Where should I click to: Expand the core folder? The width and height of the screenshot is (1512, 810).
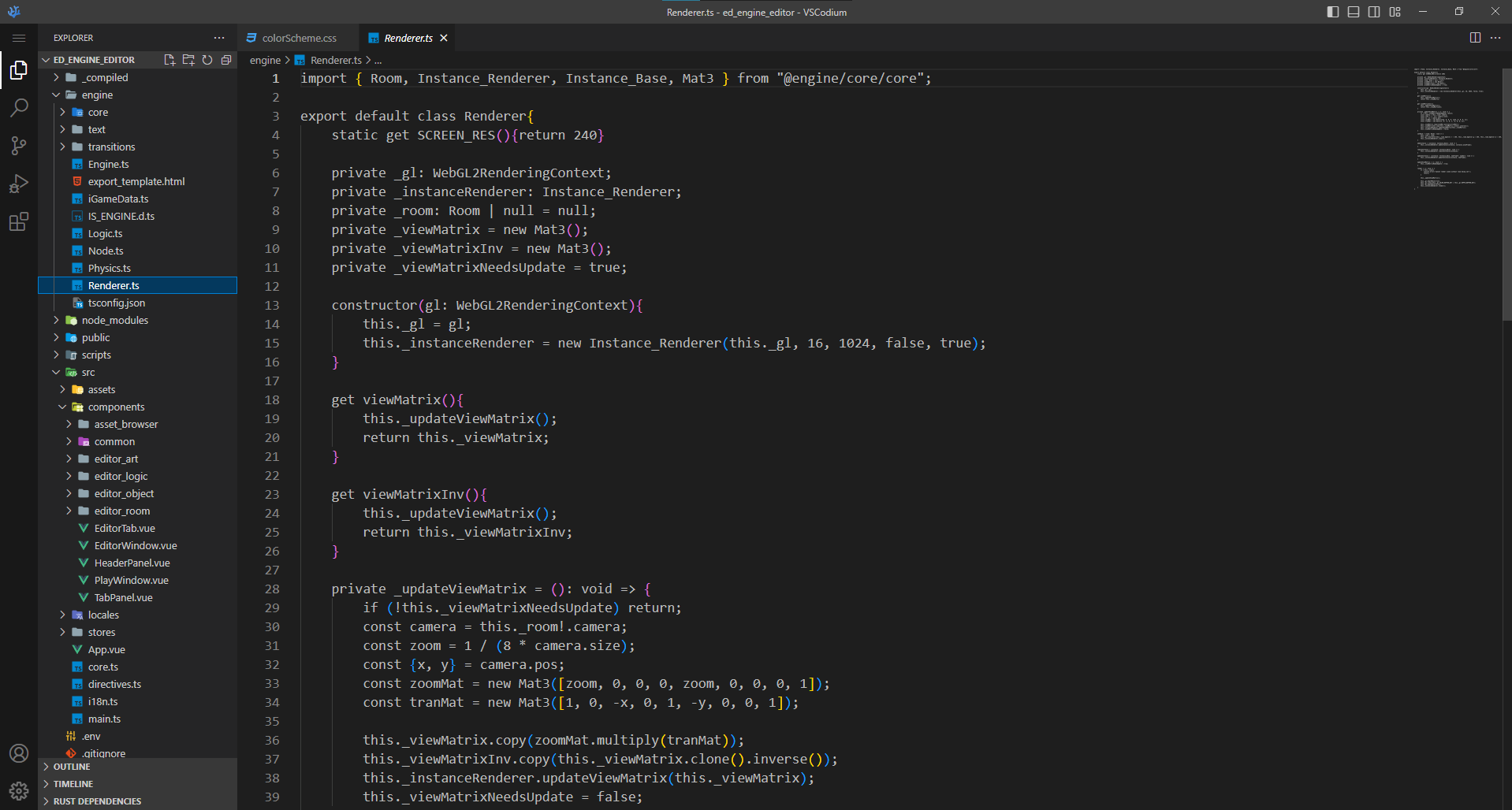pyautogui.click(x=138, y=112)
